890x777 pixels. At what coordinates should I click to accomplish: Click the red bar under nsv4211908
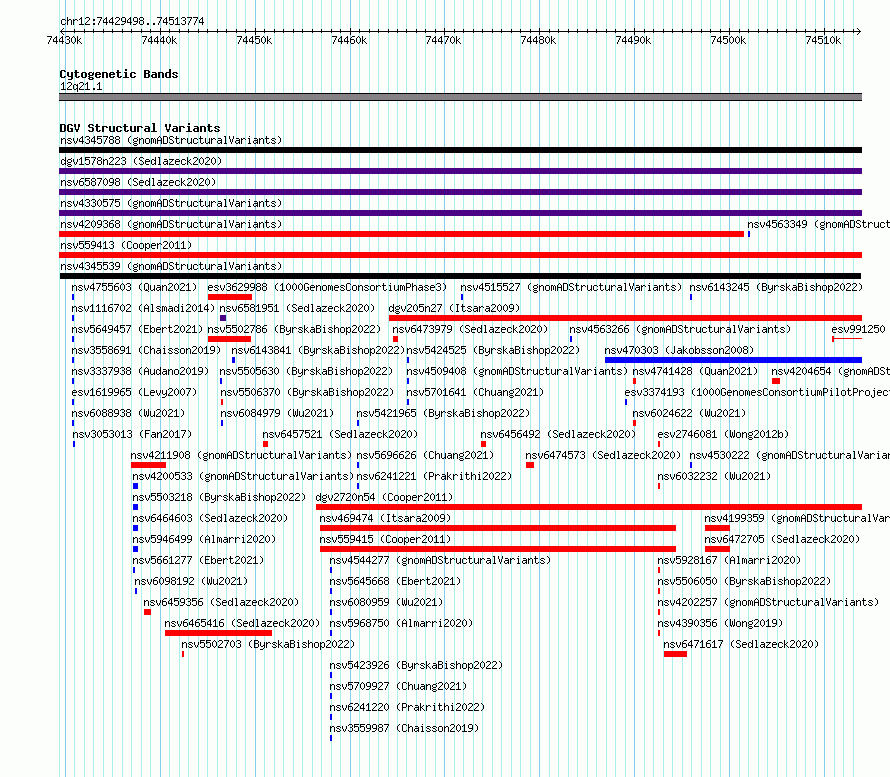(x=148, y=465)
